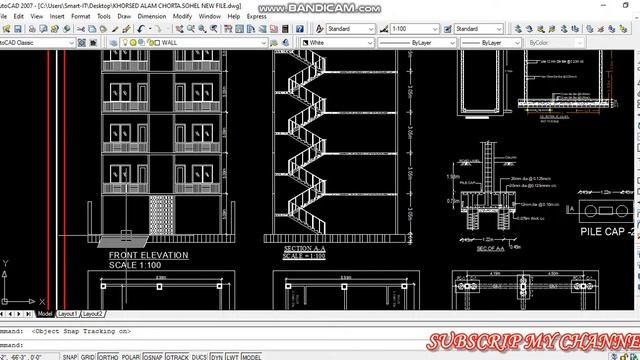Click the white color swatch in color control

click(305, 43)
